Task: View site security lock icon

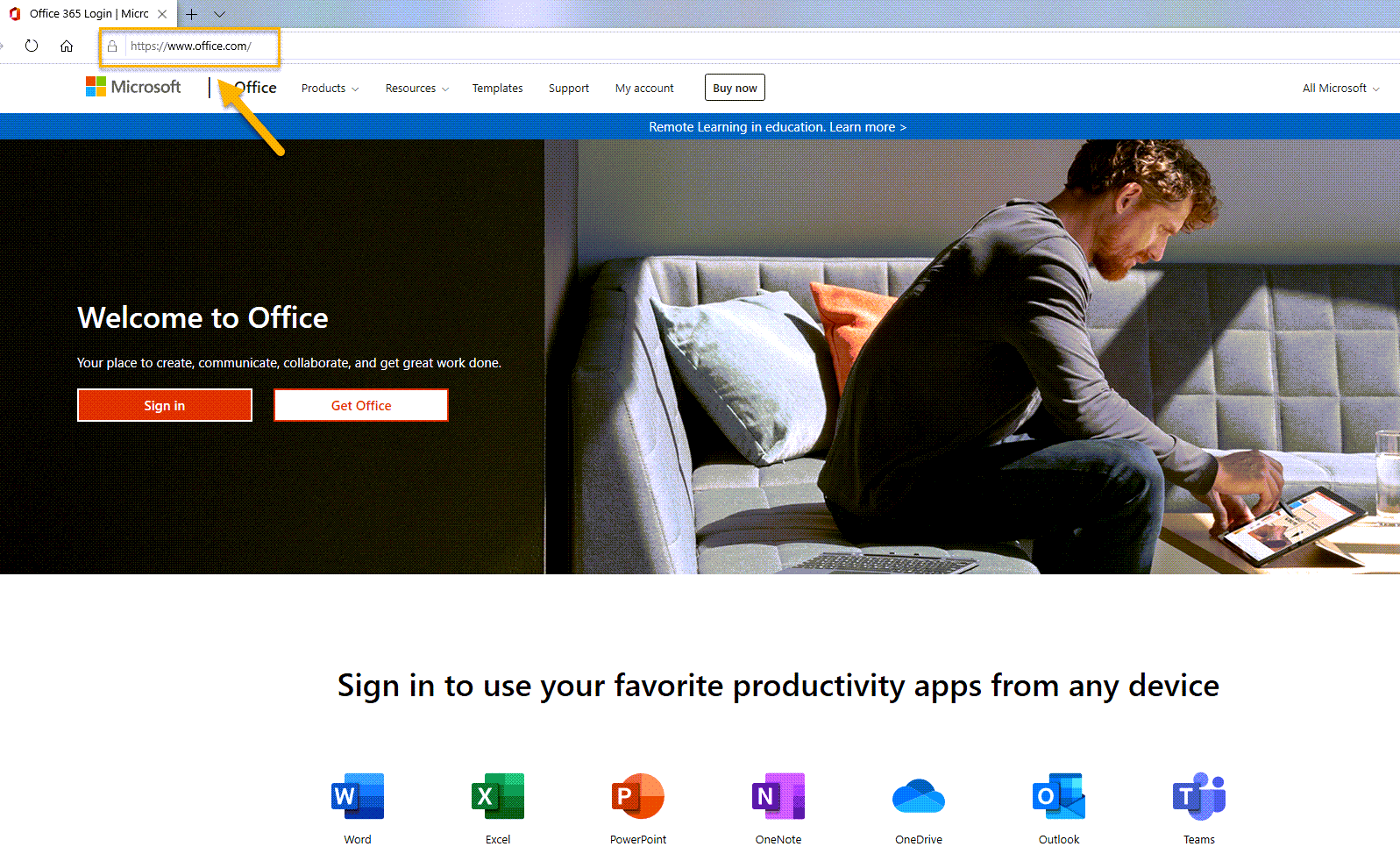Action: pyautogui.click(x=112, y=46)
